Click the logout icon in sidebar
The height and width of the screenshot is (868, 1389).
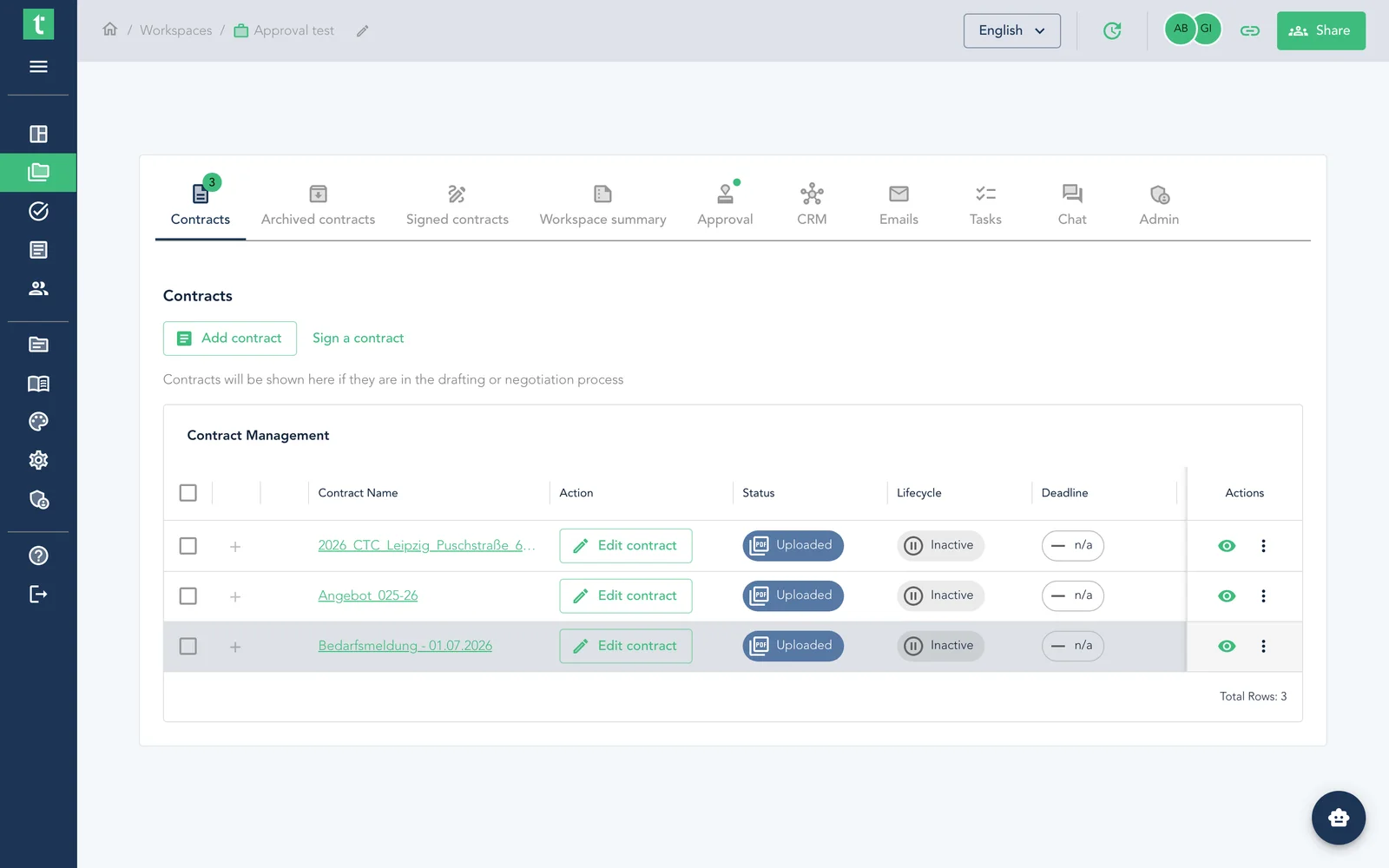point(38,595)
